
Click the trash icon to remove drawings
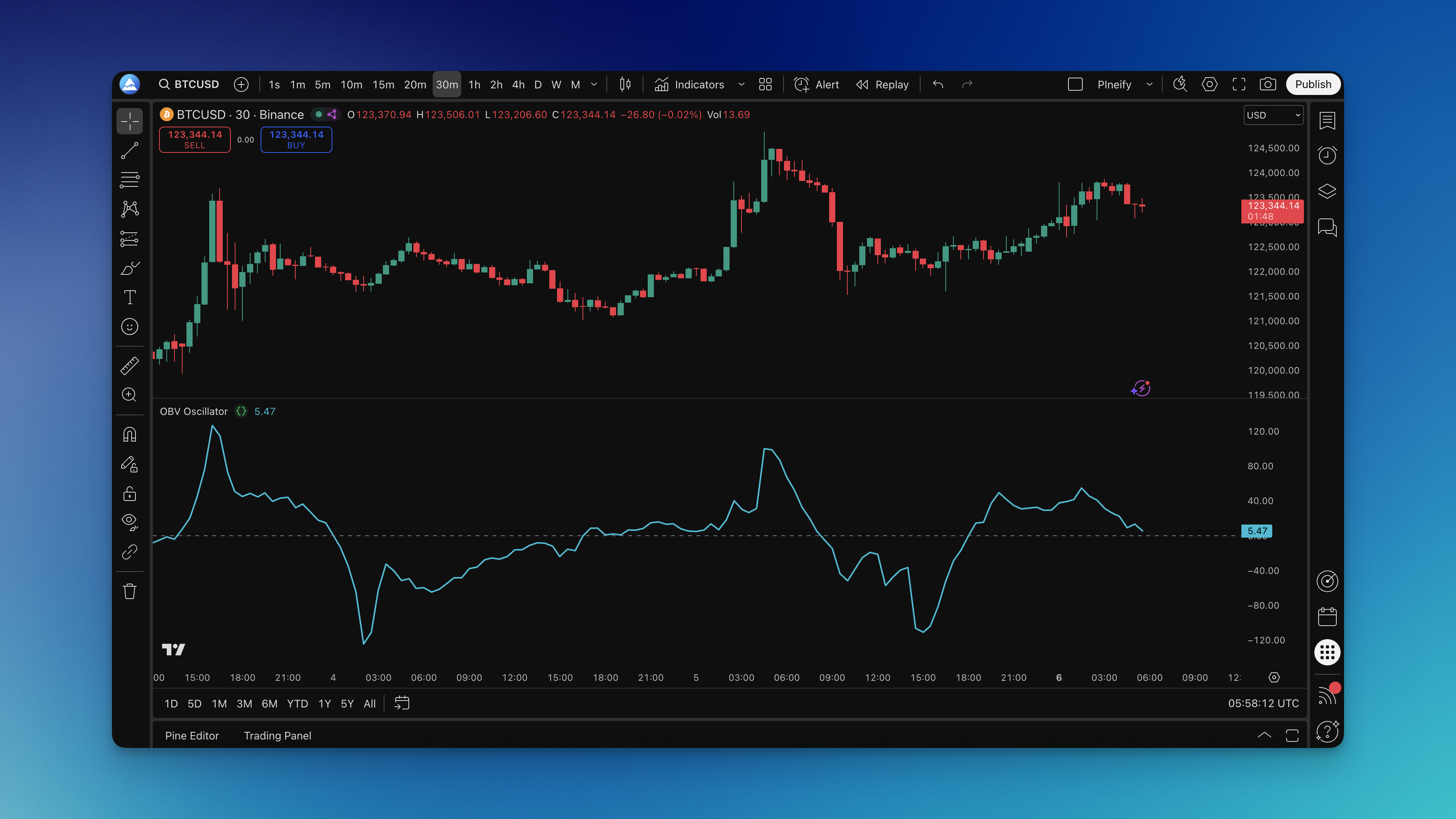129,591
